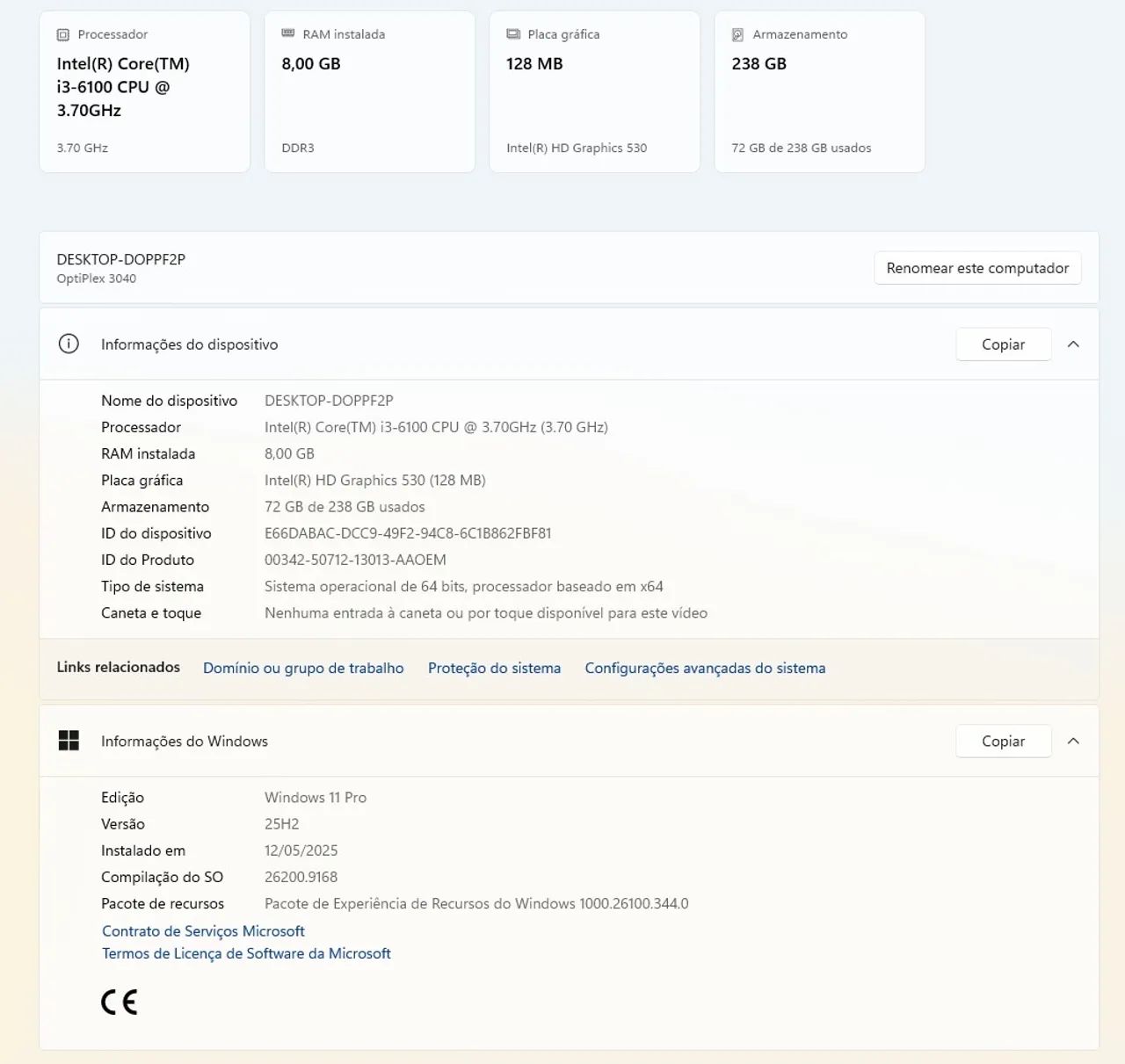
Task: Click the 72 GB de 238 GB usados row value
Action: click(x=345, y=507)
